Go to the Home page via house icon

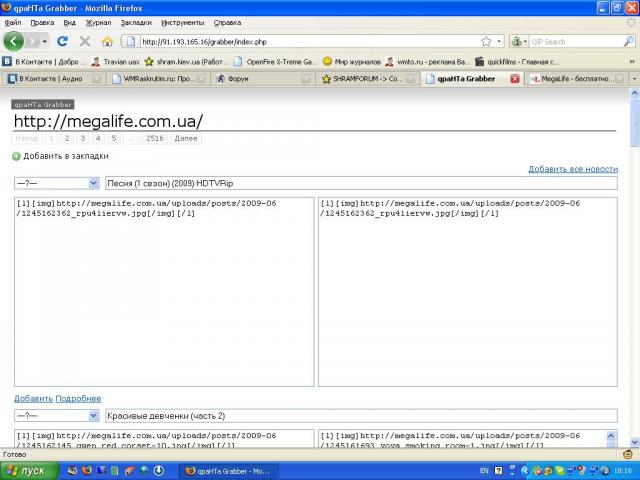pyautogui.click(x=107, y=41)
